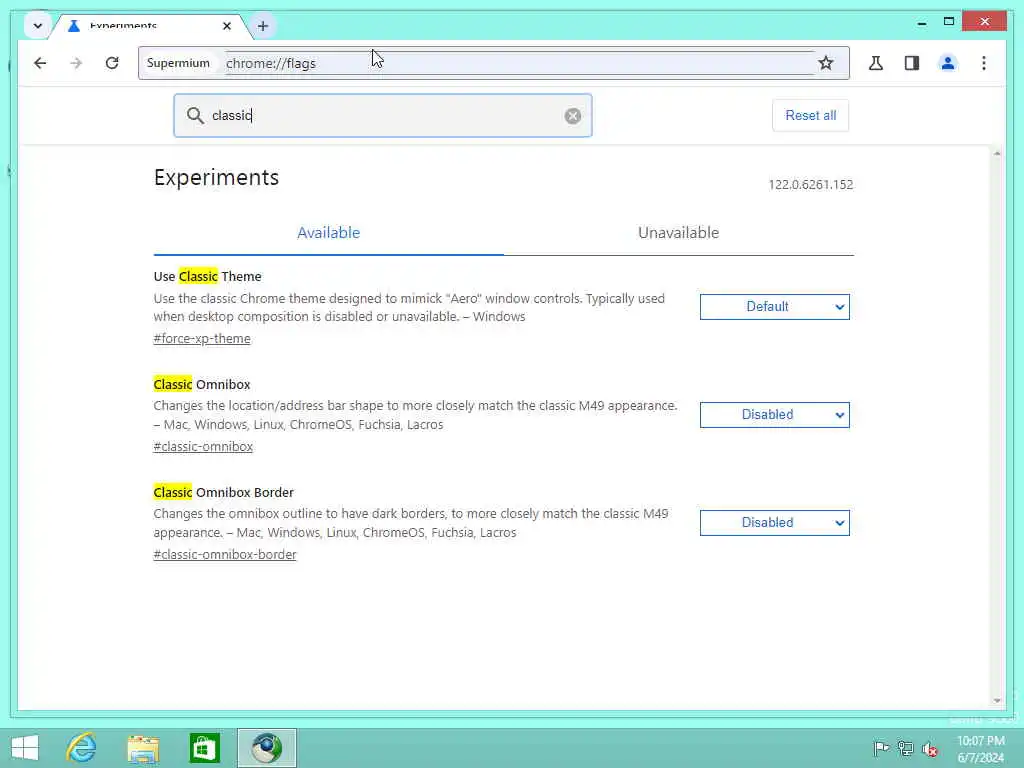
Task: Click the Classic Omnibox heading
Action: (x=202, y=384)
